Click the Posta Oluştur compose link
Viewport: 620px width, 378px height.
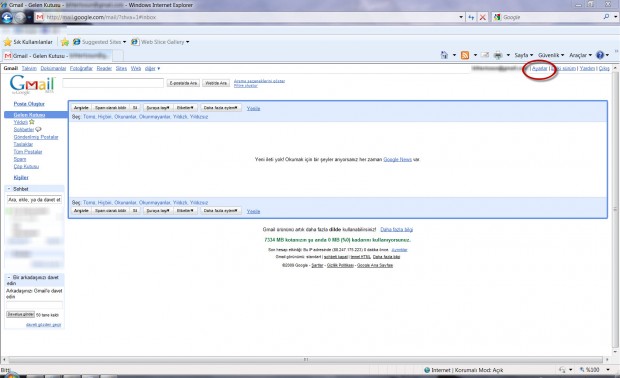(x=29, y=104)
